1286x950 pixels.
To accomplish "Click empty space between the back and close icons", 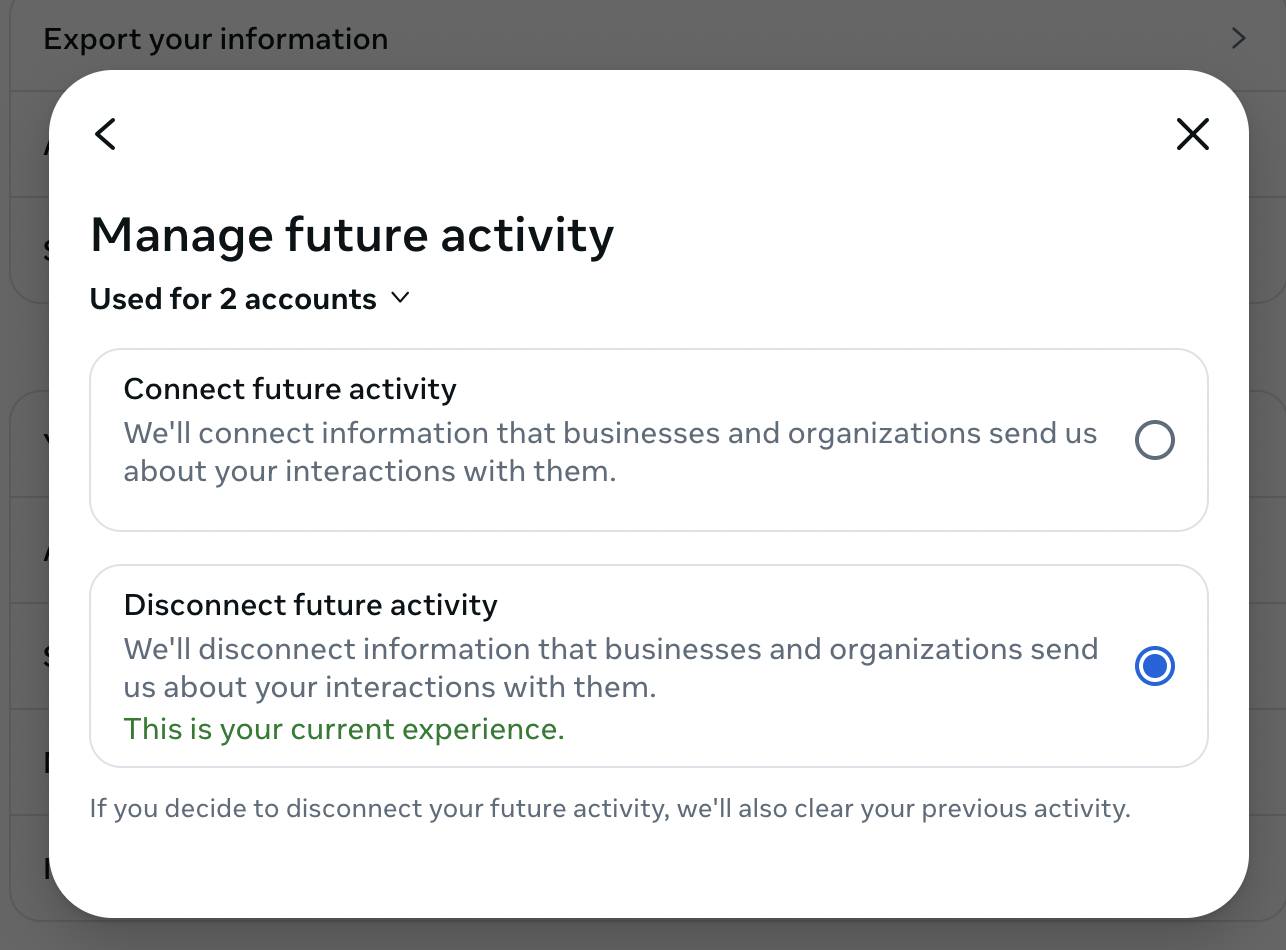I will [x=640, y=134].
